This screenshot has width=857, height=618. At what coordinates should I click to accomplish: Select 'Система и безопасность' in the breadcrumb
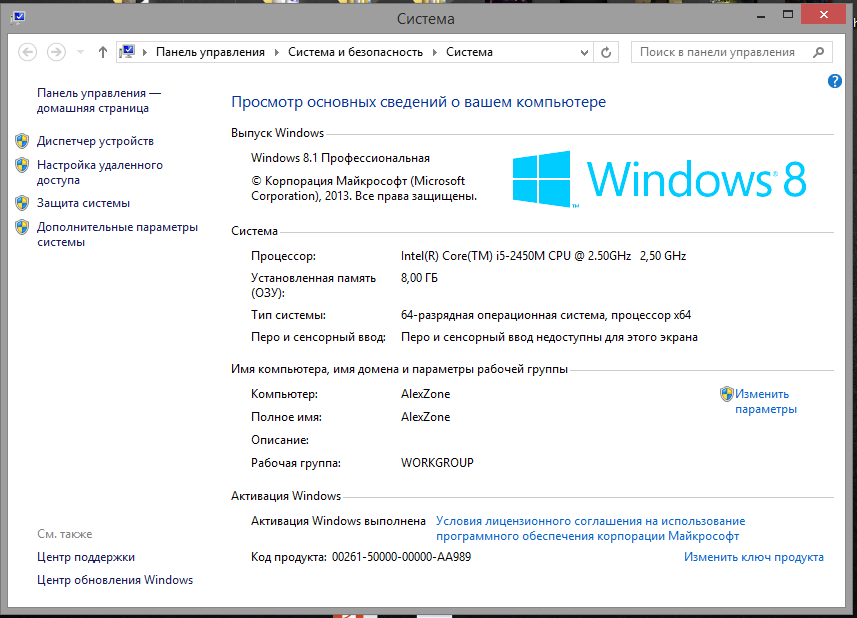(355, 52)
